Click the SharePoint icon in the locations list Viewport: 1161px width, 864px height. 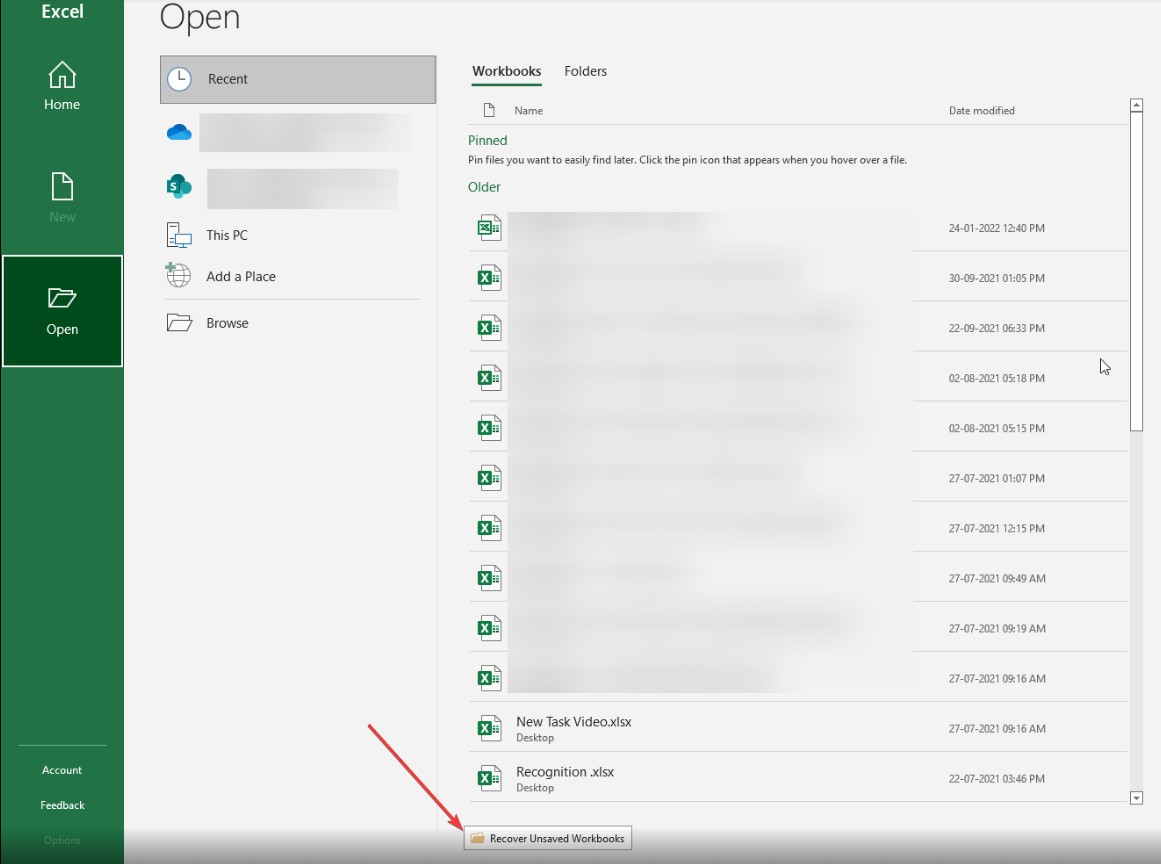[x=178, y=187]
